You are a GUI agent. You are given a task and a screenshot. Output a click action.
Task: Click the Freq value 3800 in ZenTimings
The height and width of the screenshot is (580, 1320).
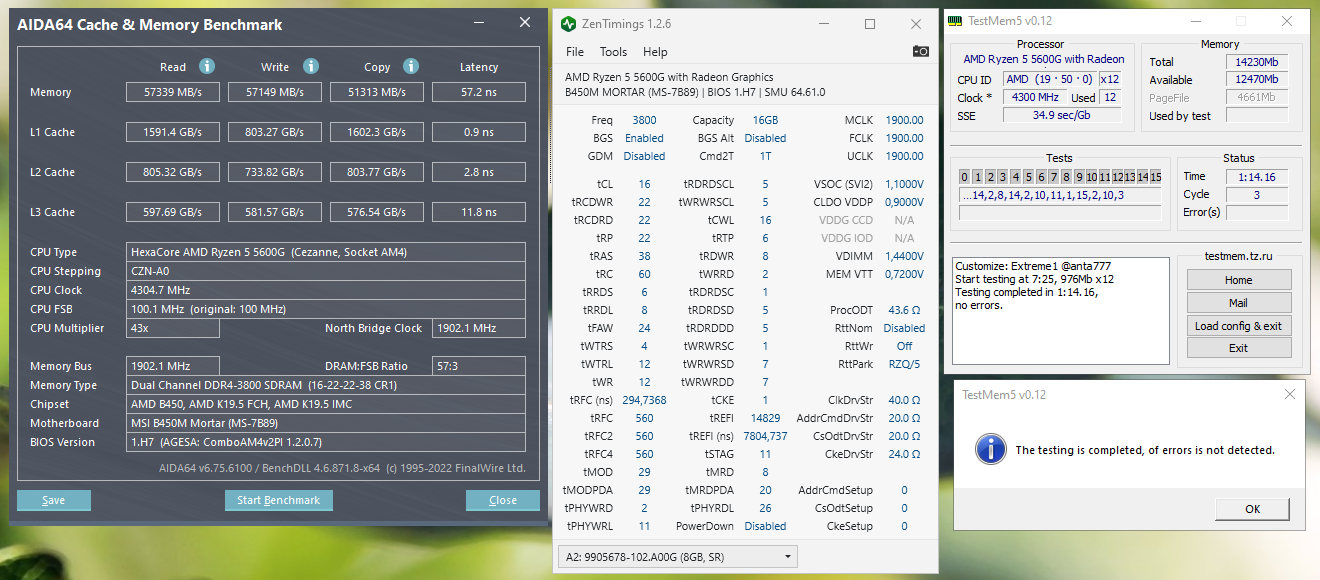tap(644, 120)
